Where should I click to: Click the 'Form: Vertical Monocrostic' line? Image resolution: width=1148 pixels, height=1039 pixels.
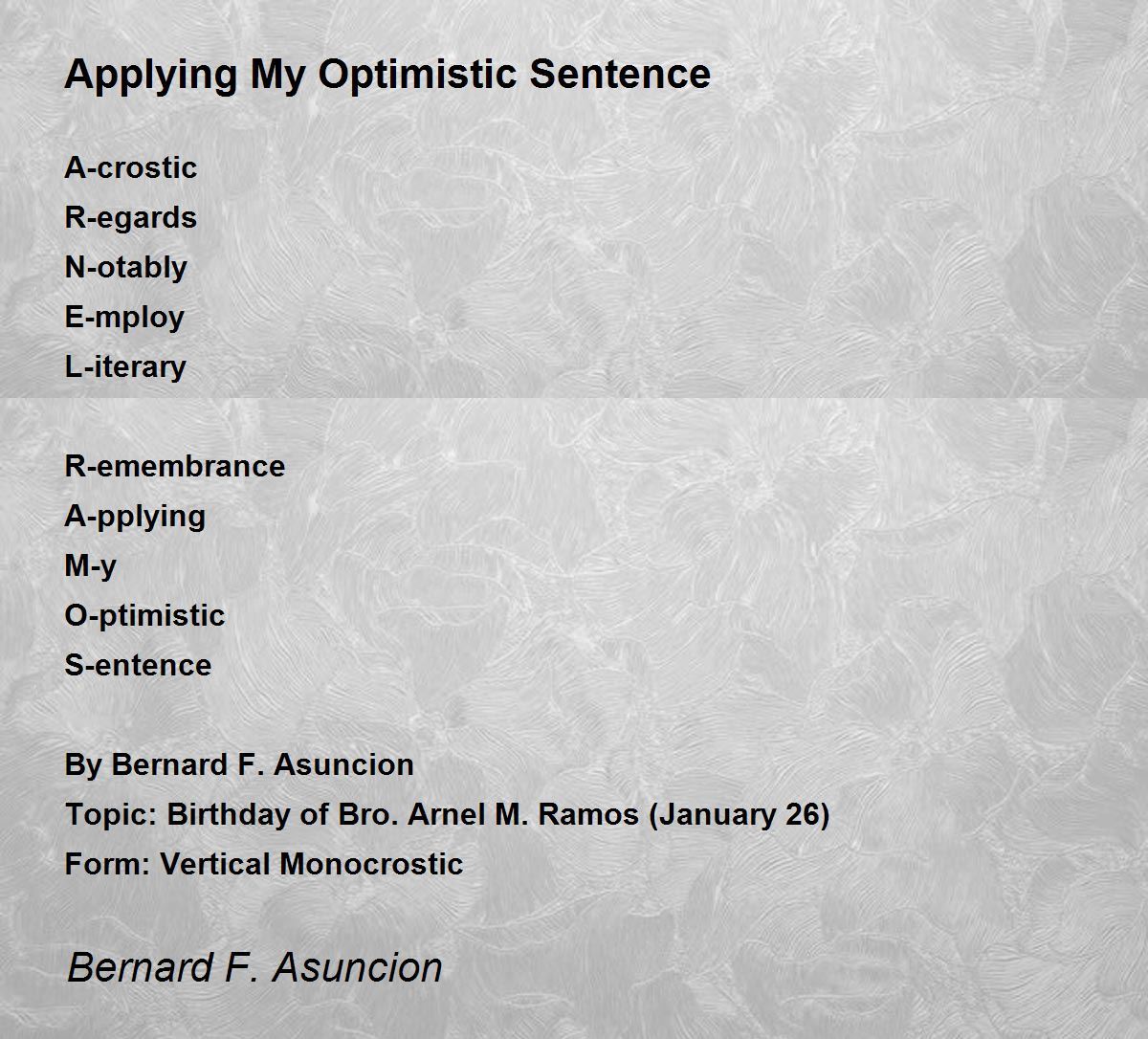pos(264,864)
